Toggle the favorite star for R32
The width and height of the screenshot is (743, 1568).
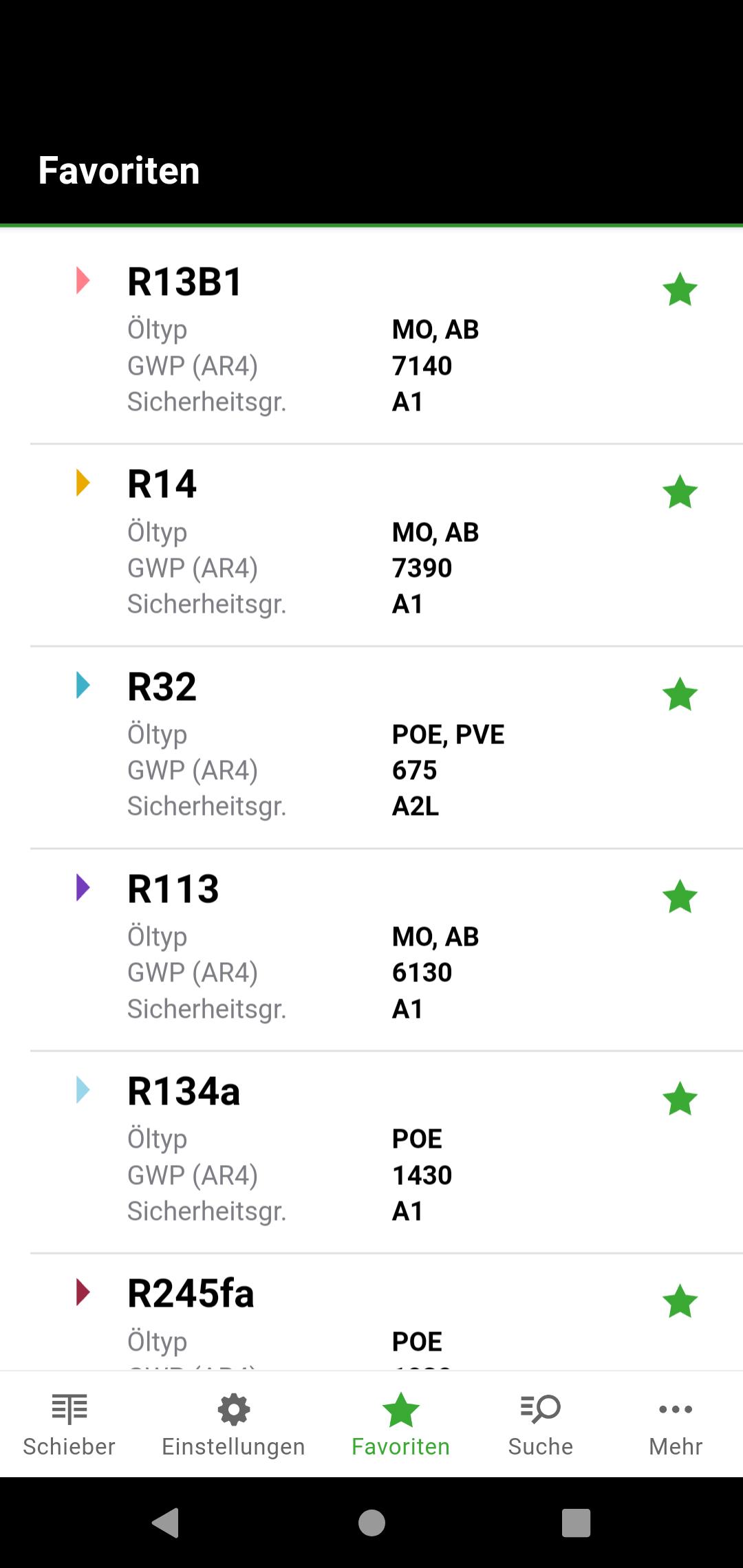coord(680,694)
